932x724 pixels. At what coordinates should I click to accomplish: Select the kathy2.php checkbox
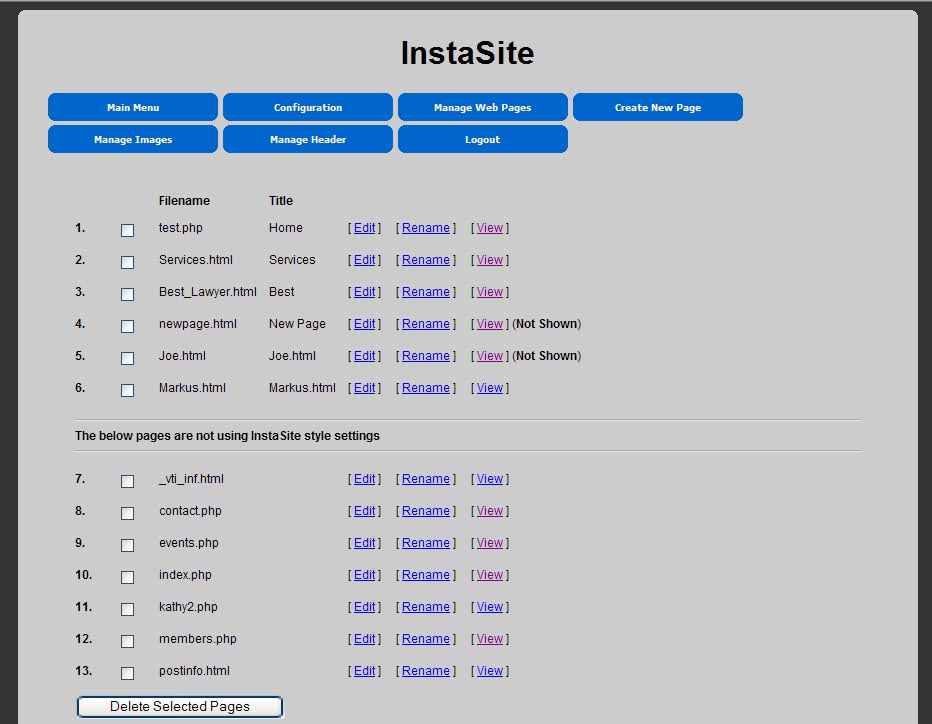(x=127, y=610)
